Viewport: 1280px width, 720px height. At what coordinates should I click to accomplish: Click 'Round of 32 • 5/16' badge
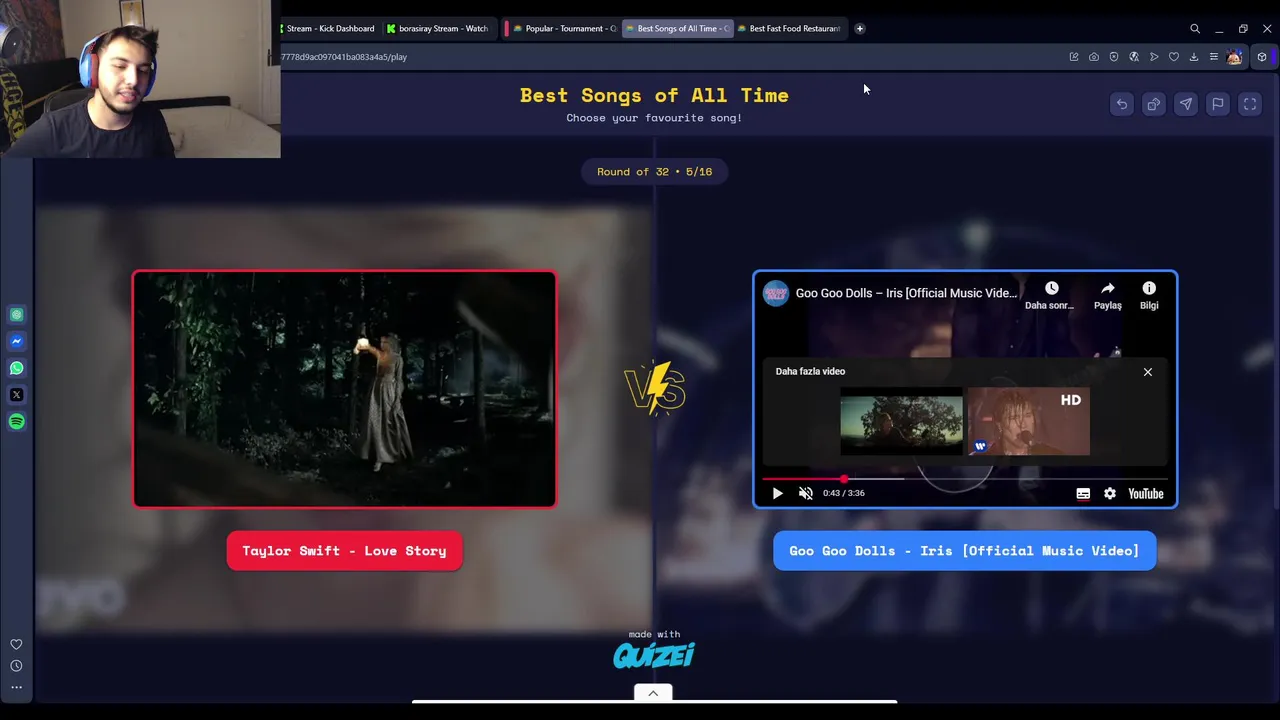pos(655,172)
